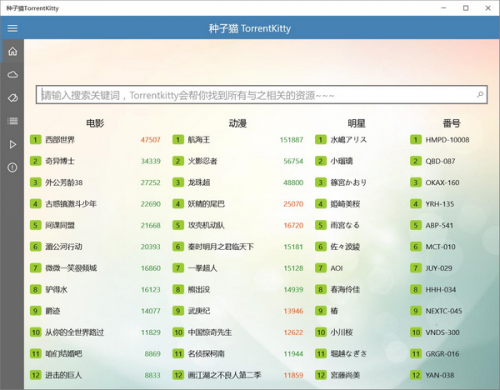The width and height of the screenshot is (500, 390).
Task: Choose movie entry 进击的巨人
Action: [x=63, y=375]
